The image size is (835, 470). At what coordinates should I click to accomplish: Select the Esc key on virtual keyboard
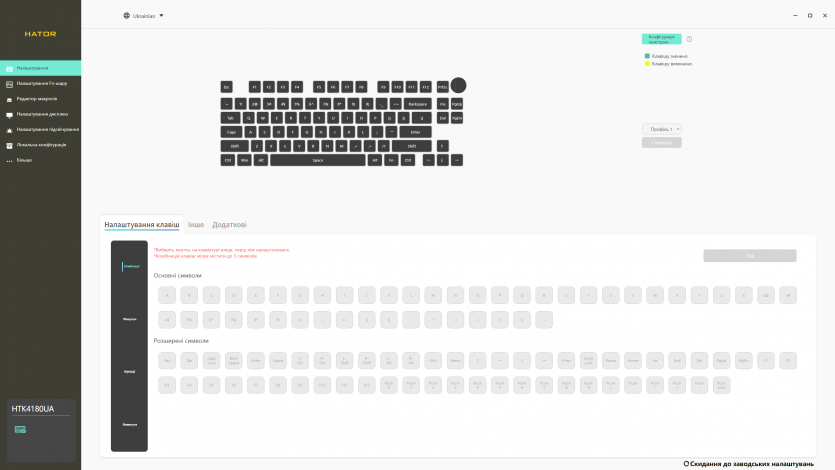point(227,87)
